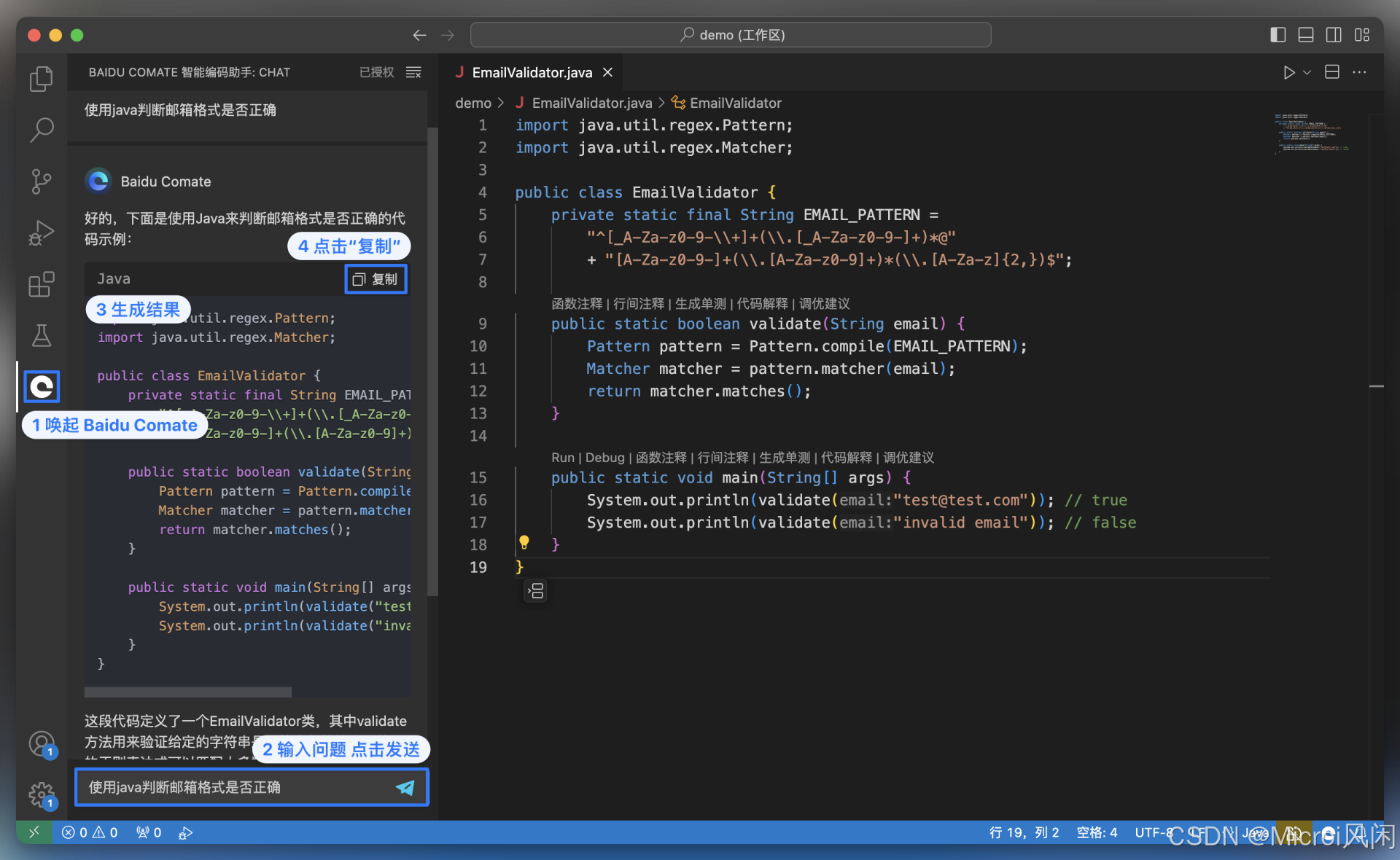The height and width of the screenshot is (860, 1400).
Task: Open the Explorer view in activity bar
Action: click(x=42, y=79)
